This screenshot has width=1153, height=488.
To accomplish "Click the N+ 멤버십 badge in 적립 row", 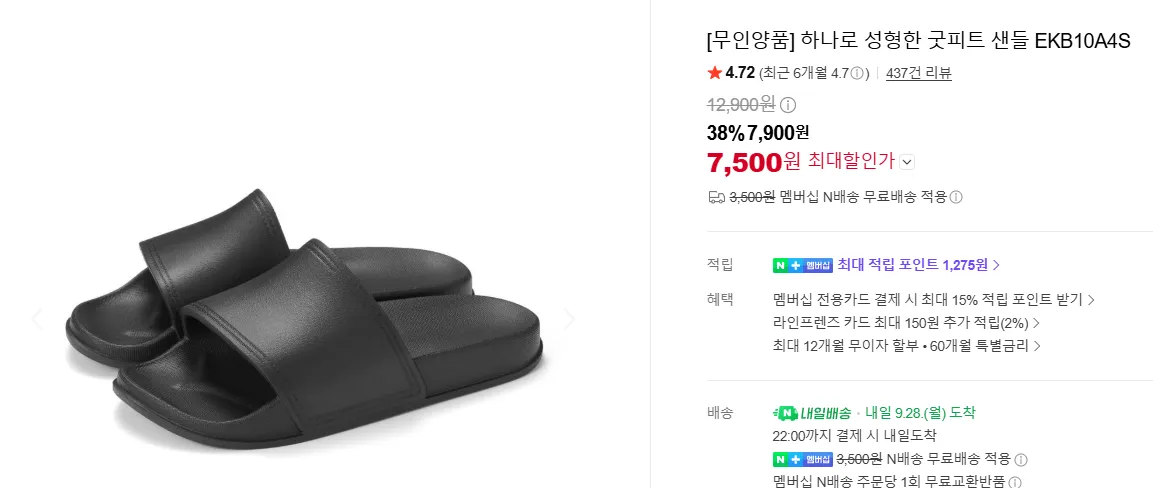I will [x=802, y=265].
